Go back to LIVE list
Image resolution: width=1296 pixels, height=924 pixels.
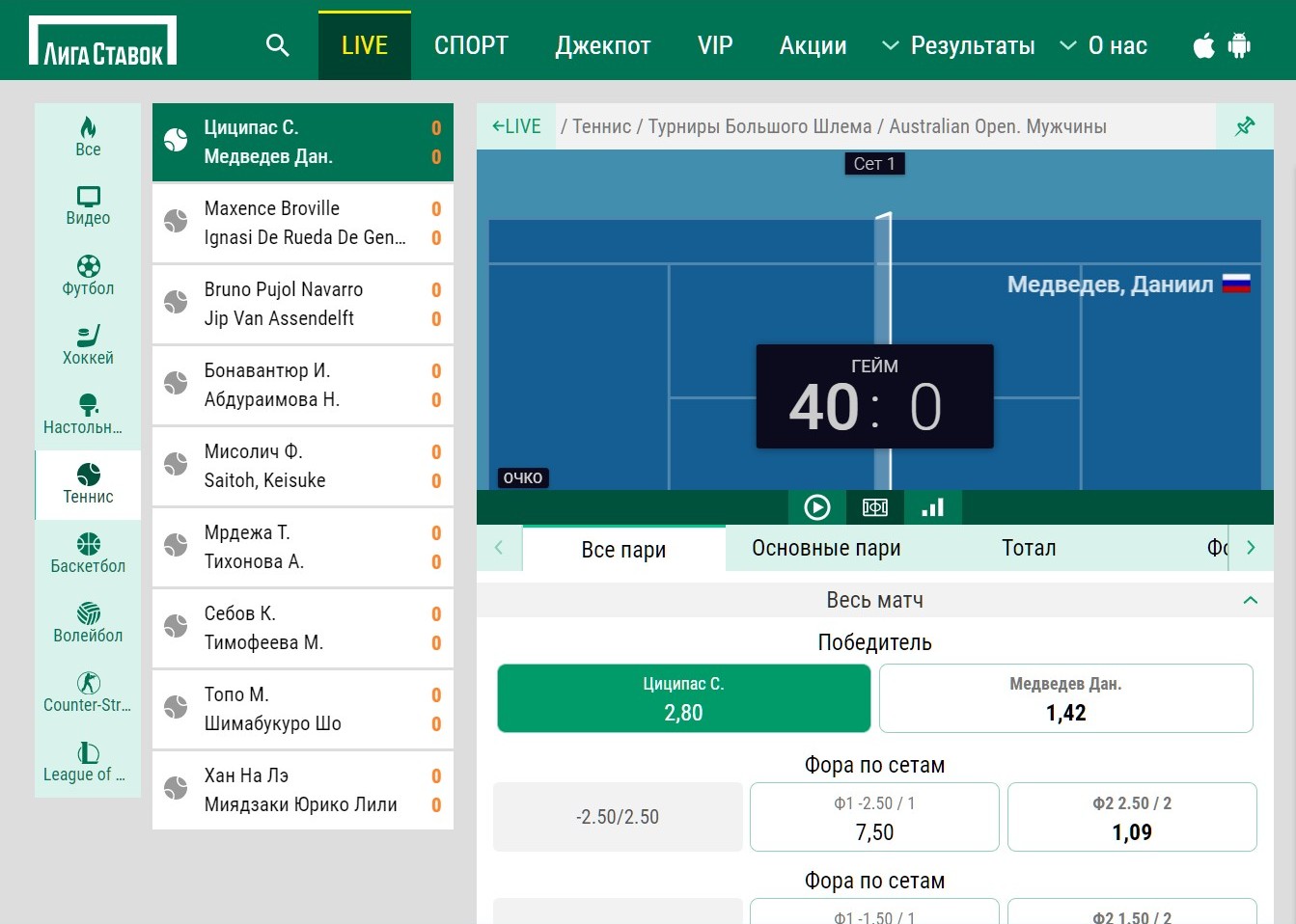point(516,126)
